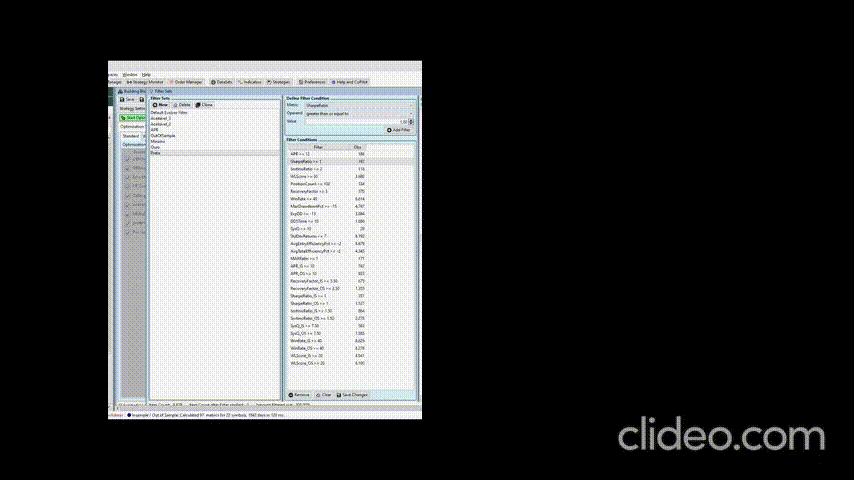Click the Save Changes button
The height and width of the screenshot is (480, 854).
pyautogui.click(x=352, y=395)
